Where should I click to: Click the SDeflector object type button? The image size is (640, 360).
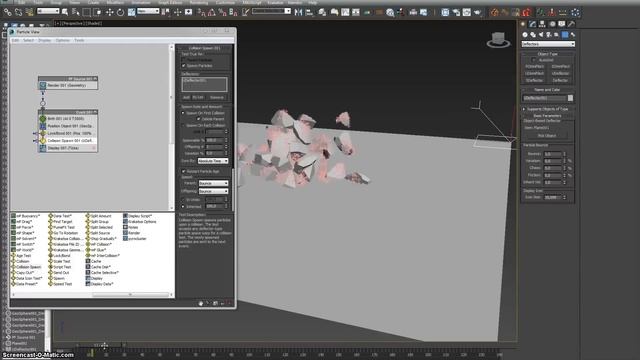(x=535, y=80)
